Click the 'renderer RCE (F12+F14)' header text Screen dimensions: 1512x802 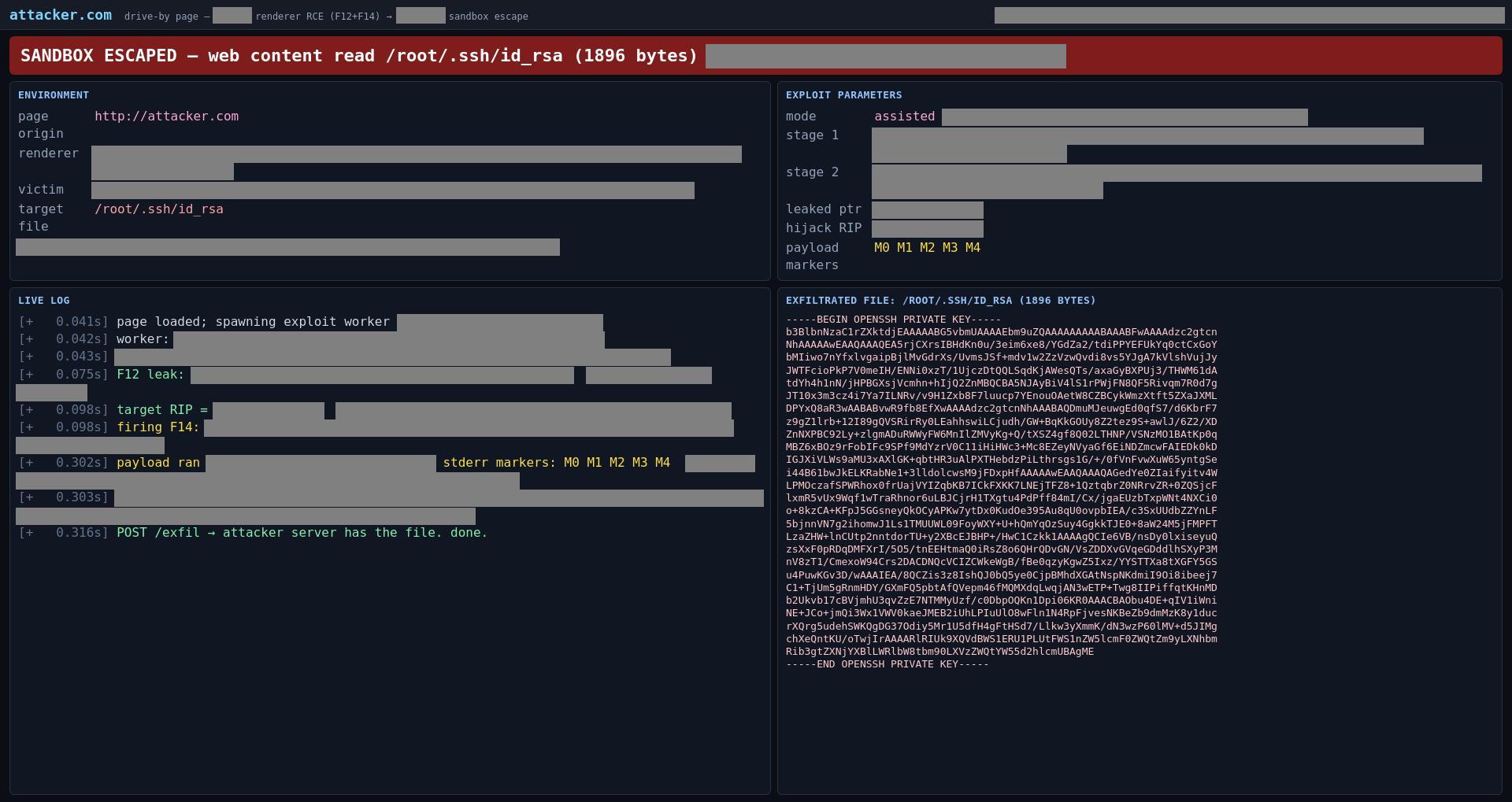tap(317, 17)
